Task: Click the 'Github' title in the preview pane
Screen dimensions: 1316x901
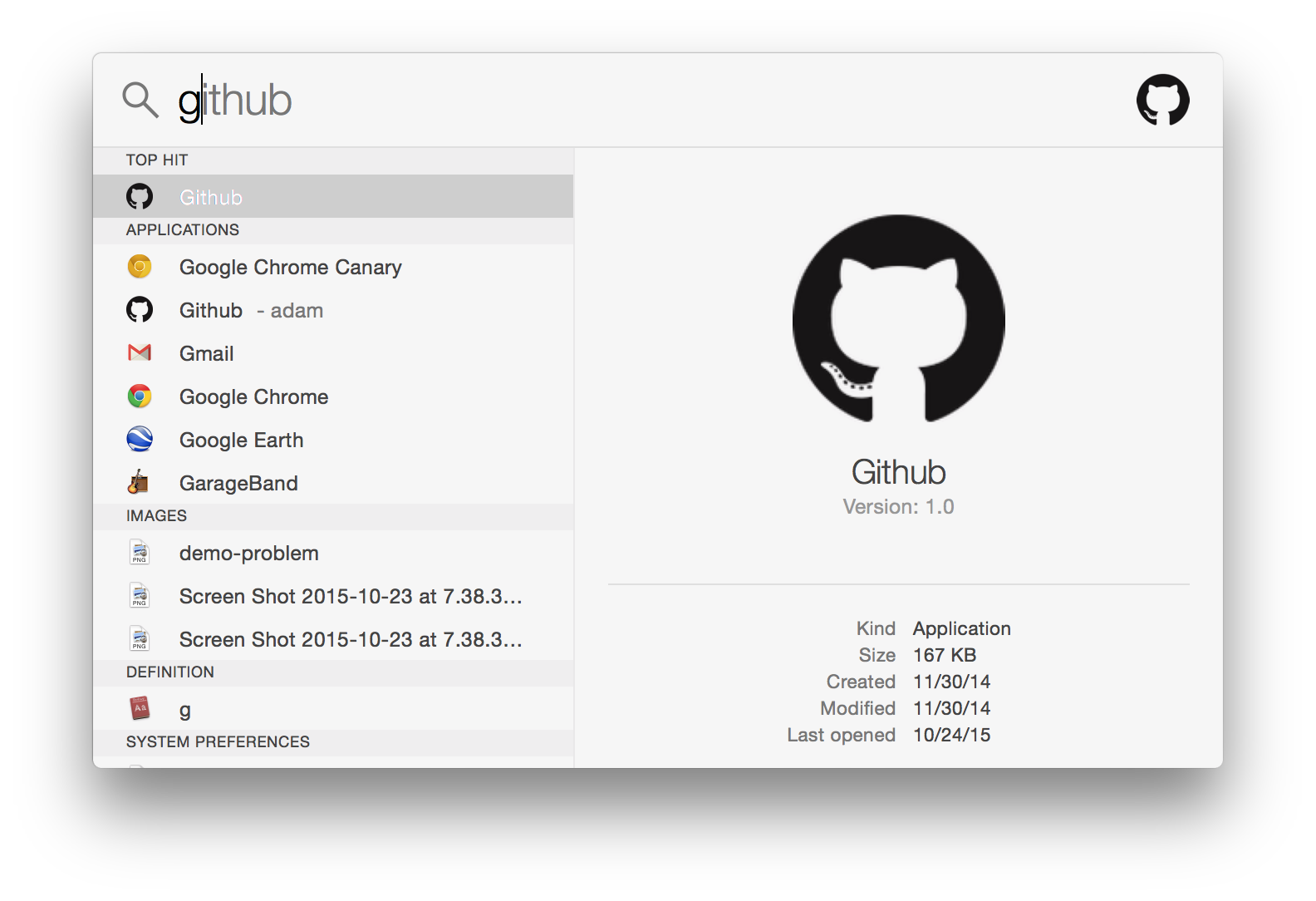Action: pos(898,472)
